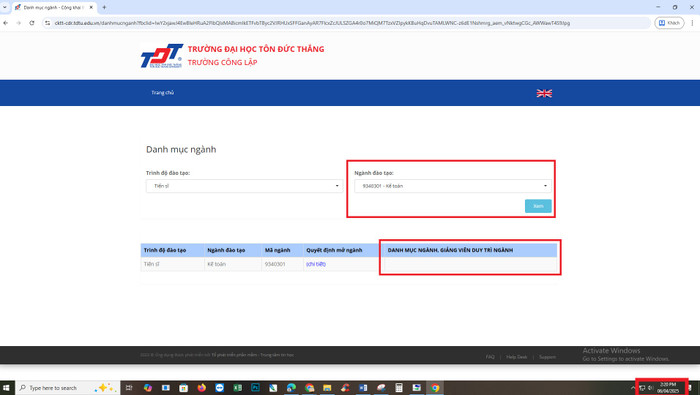Viewport: 700px width, 395px height.
Task: Open the Khách guest profile button
Action: (x=669, y=23)
